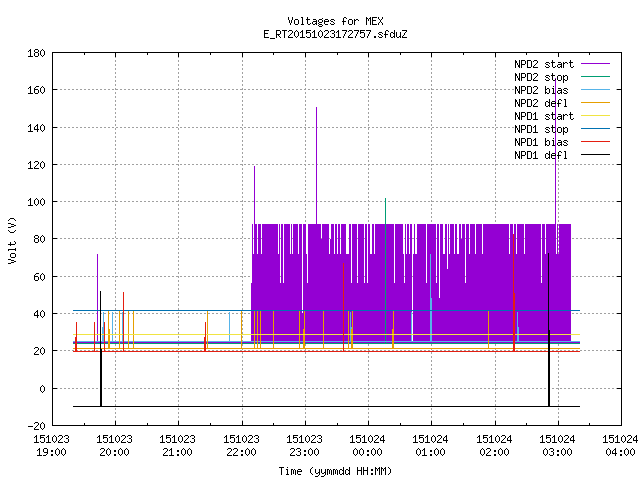This screenshot has width=640, height=480.
Task: Click the 'NPD2 start' legend label
Action: (544, 64)
